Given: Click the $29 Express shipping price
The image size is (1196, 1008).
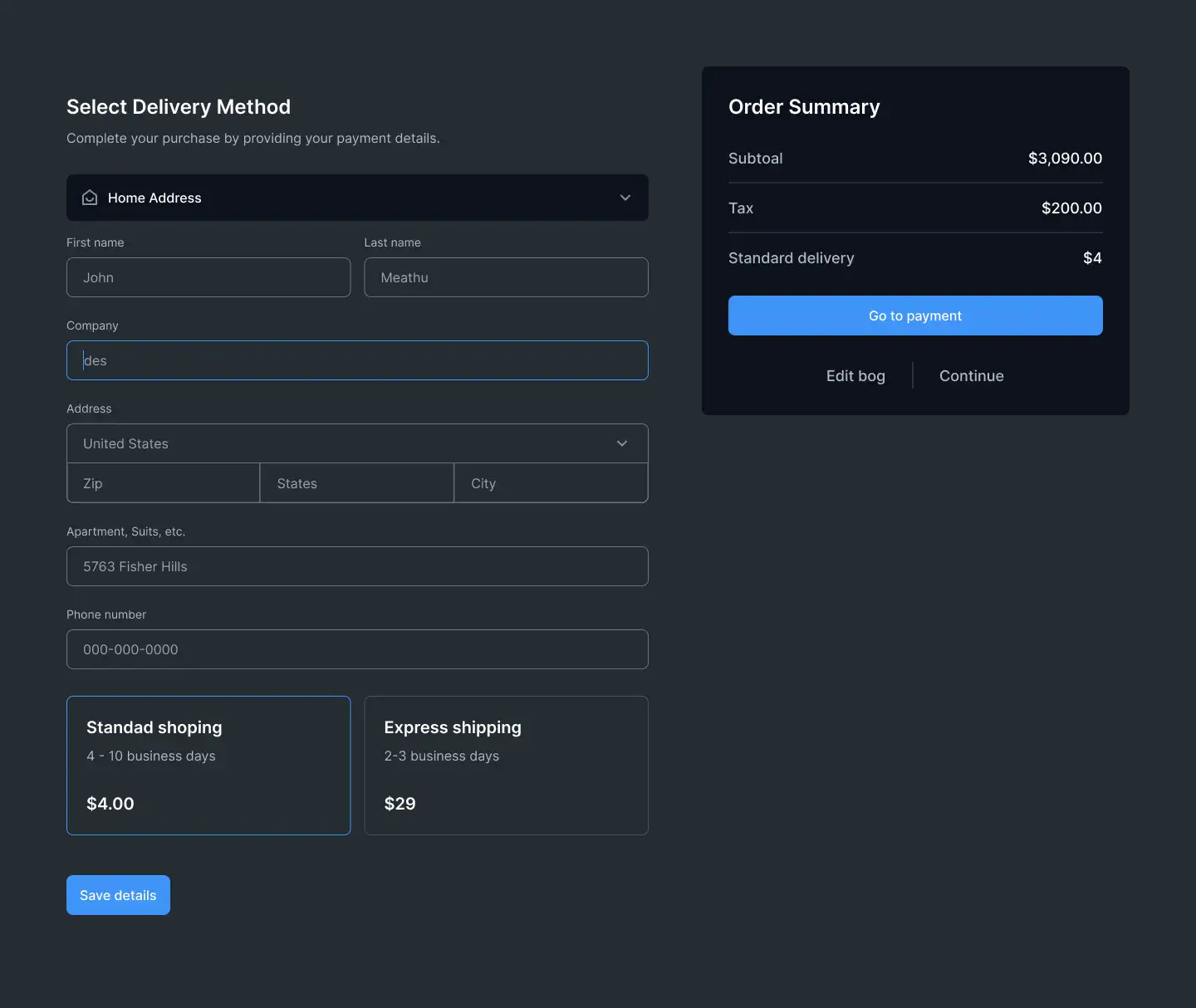Looking at the screenshot, I should click(x=399, y=804).
